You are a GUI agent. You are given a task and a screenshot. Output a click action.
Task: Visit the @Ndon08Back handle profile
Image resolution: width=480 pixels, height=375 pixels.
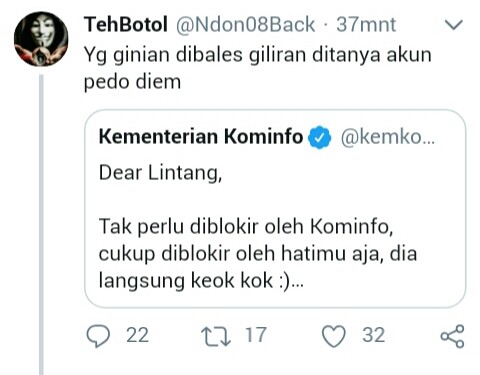[245, 24]
